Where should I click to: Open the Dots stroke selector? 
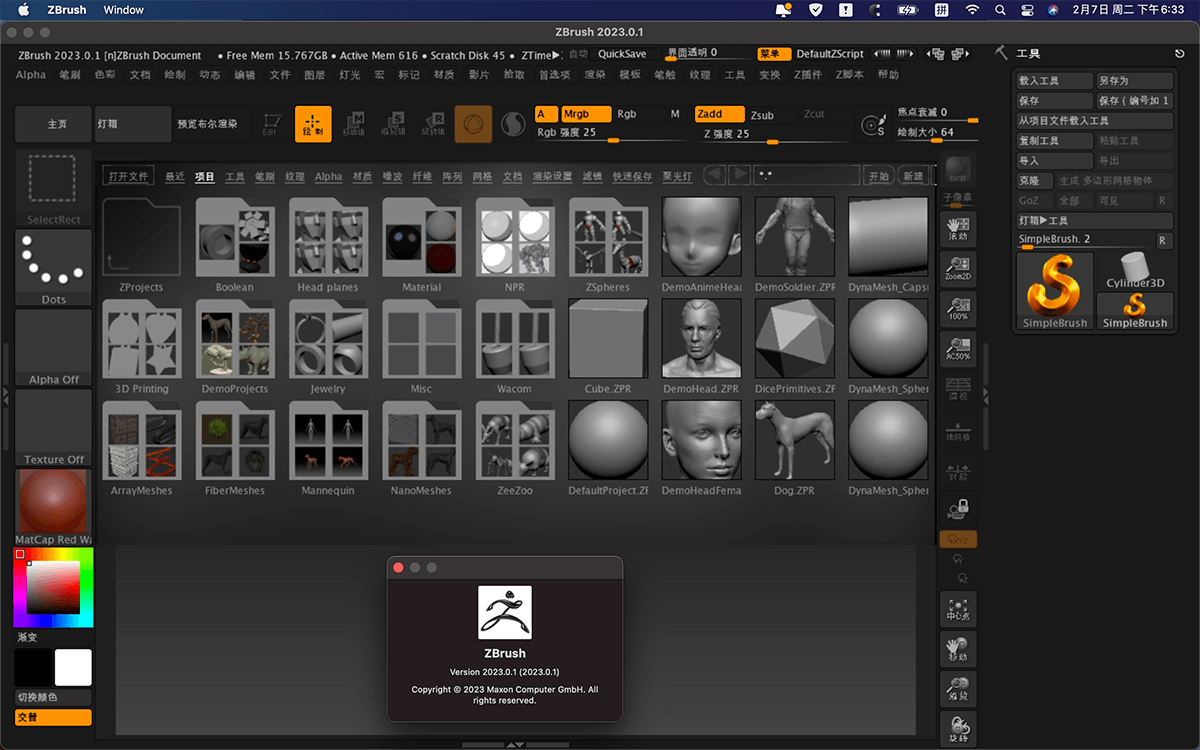tap(54, 267)
